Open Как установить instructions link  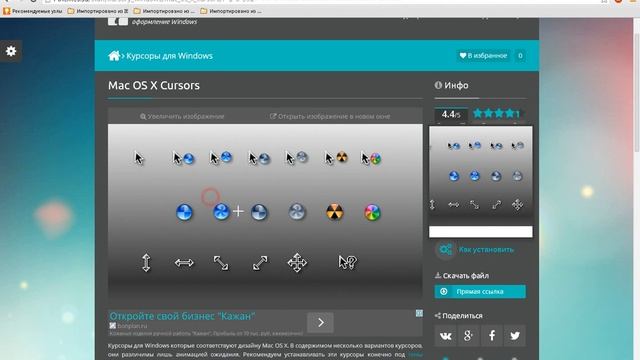pyautogui.click(x=486, y=249)
